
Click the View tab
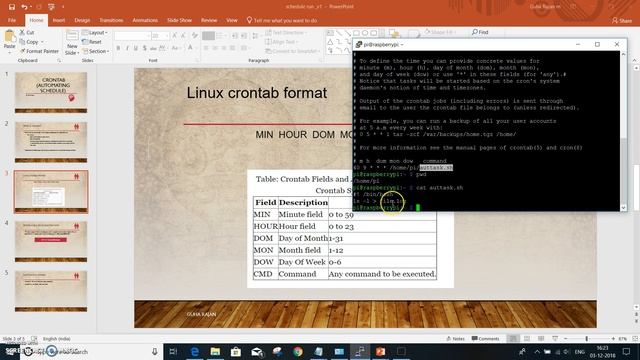[x=231, y=20]
